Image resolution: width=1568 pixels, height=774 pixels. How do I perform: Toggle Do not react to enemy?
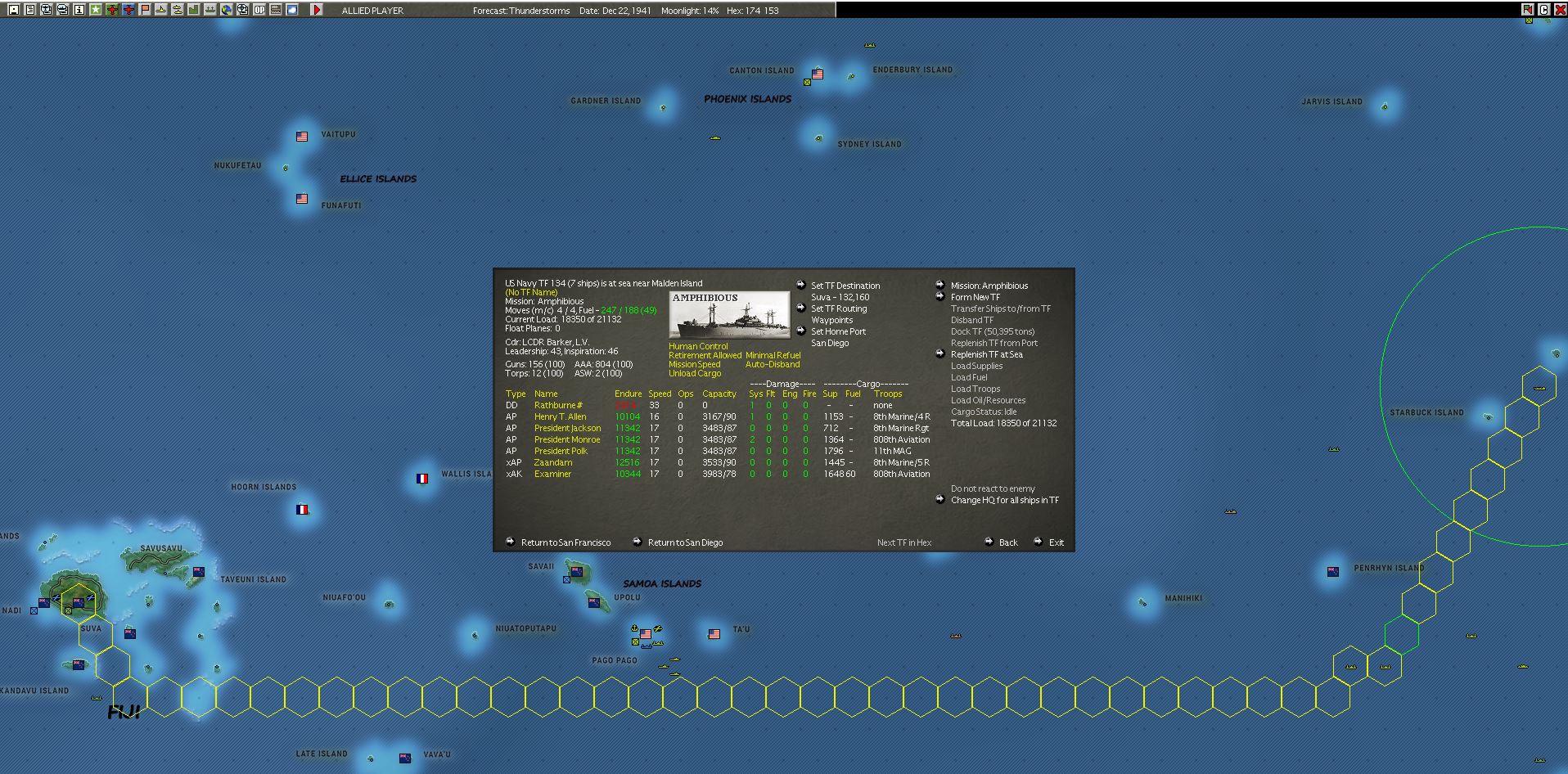[993, 488]
